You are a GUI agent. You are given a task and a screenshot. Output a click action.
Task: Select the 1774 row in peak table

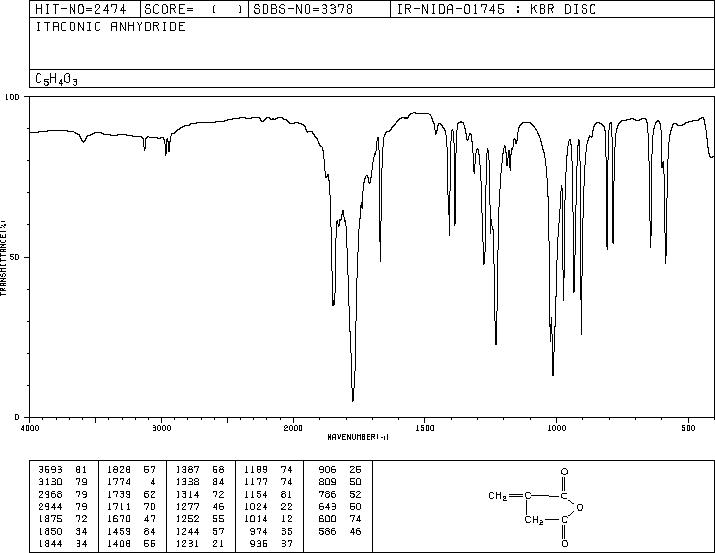click(131, 482)
